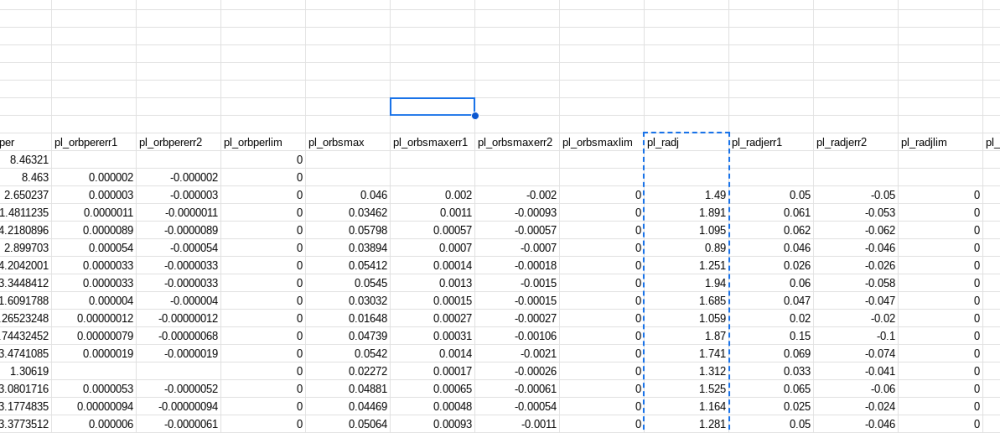The width and height of the screenshot is (1000, 433).
Task: Click the cell with value 0.05412
Action: (x=348, y=265)
